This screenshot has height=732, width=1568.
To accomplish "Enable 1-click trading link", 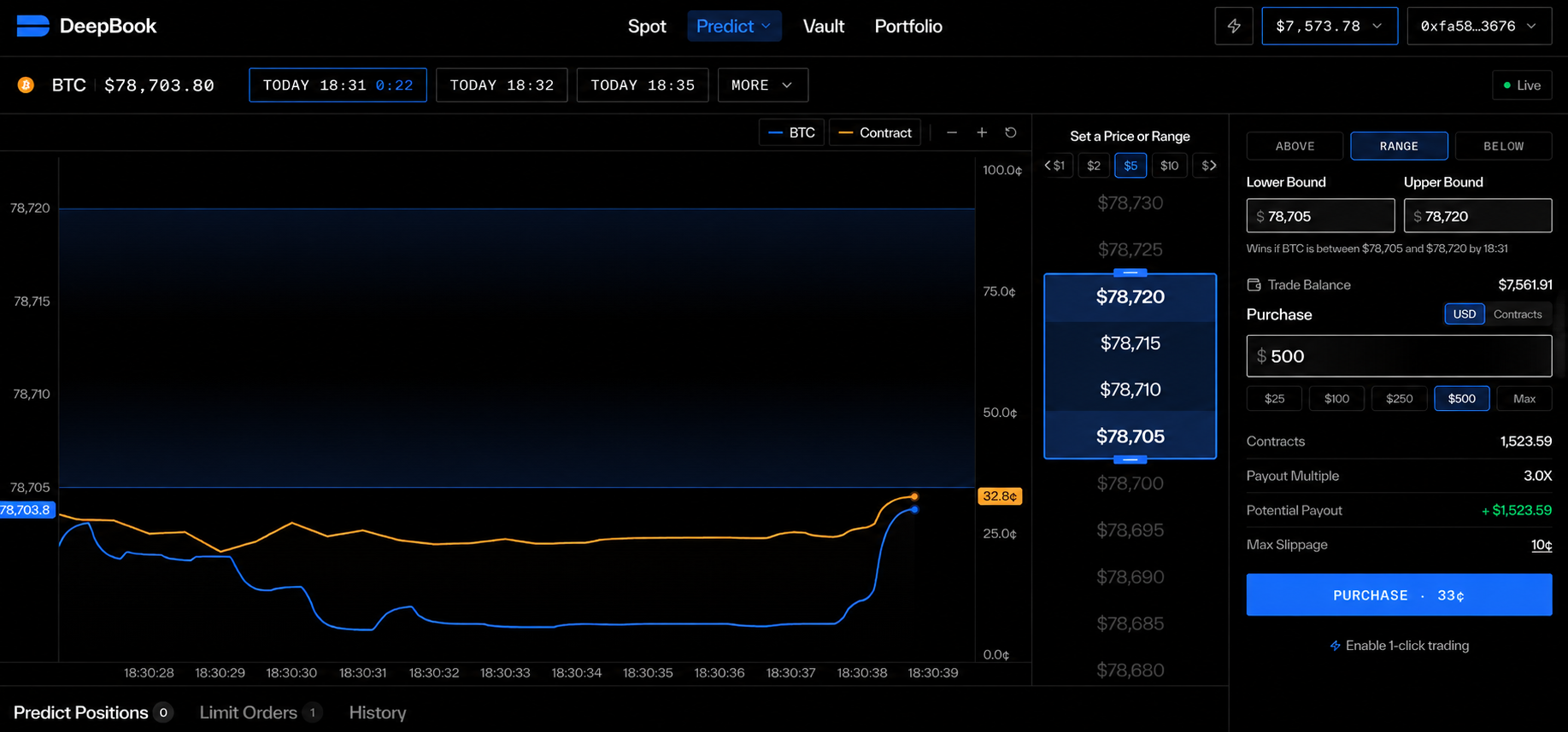I will [x=1400, y=646].
